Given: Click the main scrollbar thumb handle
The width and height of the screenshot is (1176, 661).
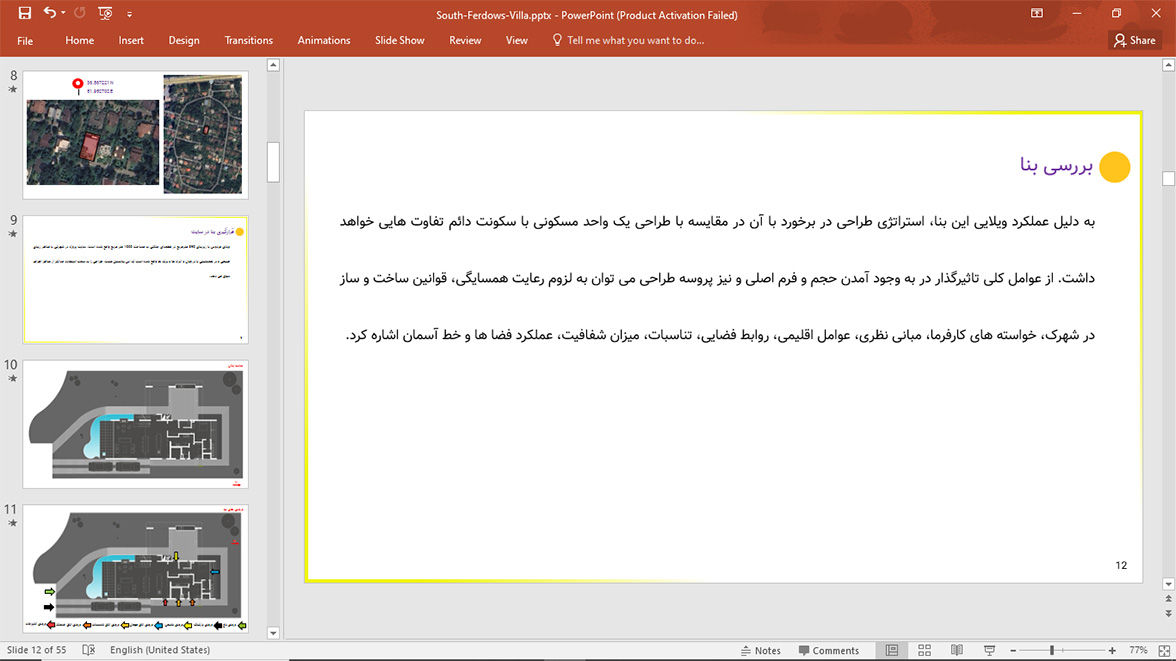Looking at the screenshot, I should point(1168,178).
